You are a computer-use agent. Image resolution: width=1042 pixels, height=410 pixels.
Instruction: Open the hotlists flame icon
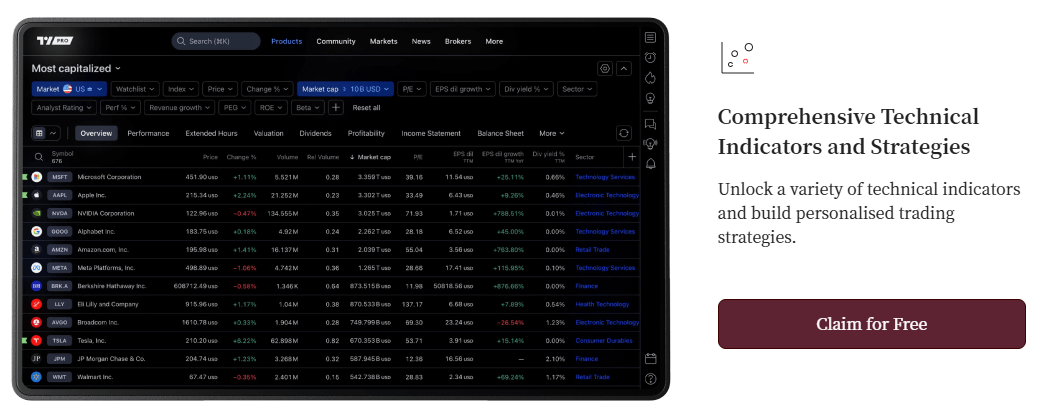point(651,78)
